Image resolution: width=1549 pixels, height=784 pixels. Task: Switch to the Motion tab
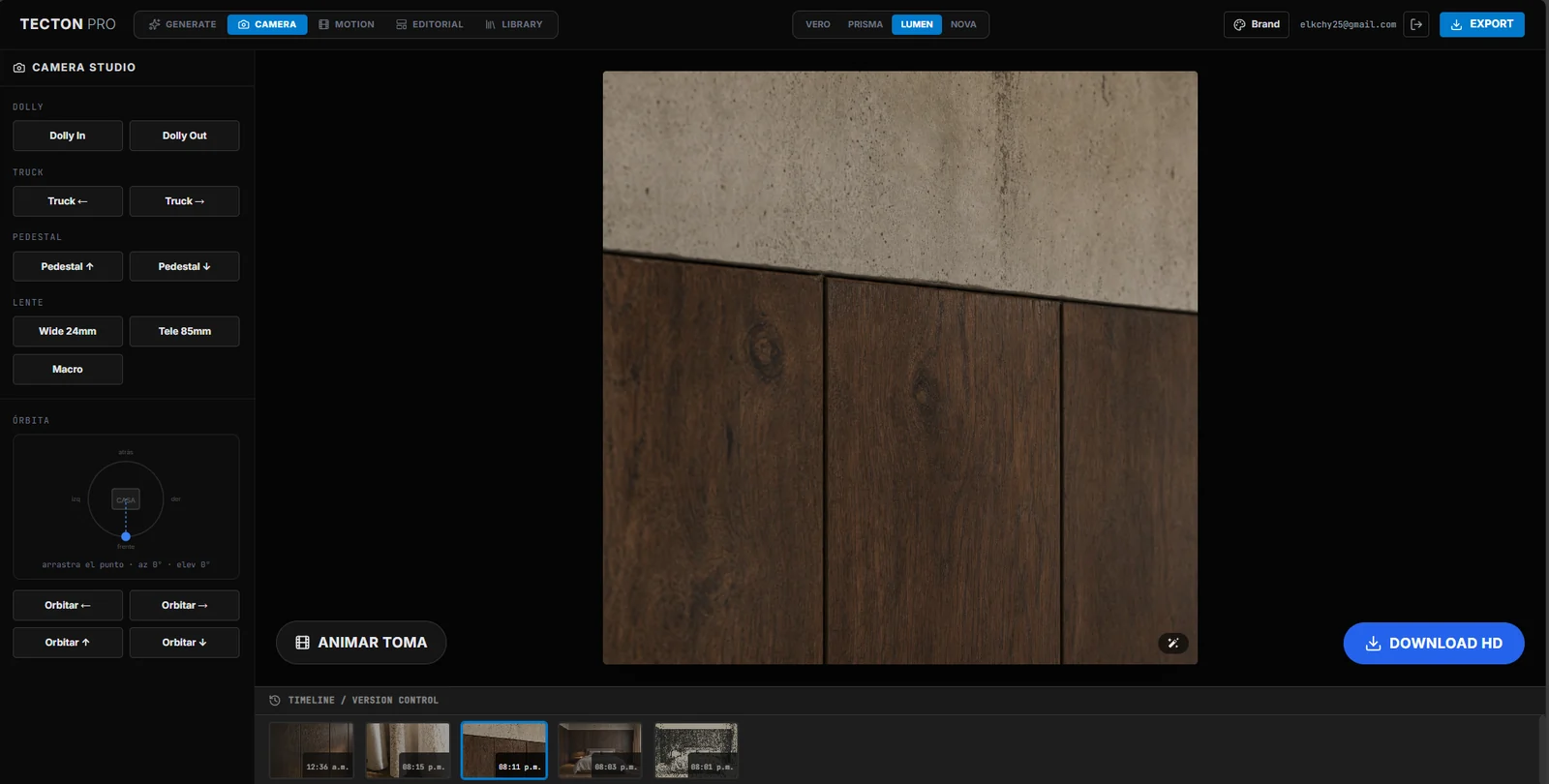click(347, 24)
